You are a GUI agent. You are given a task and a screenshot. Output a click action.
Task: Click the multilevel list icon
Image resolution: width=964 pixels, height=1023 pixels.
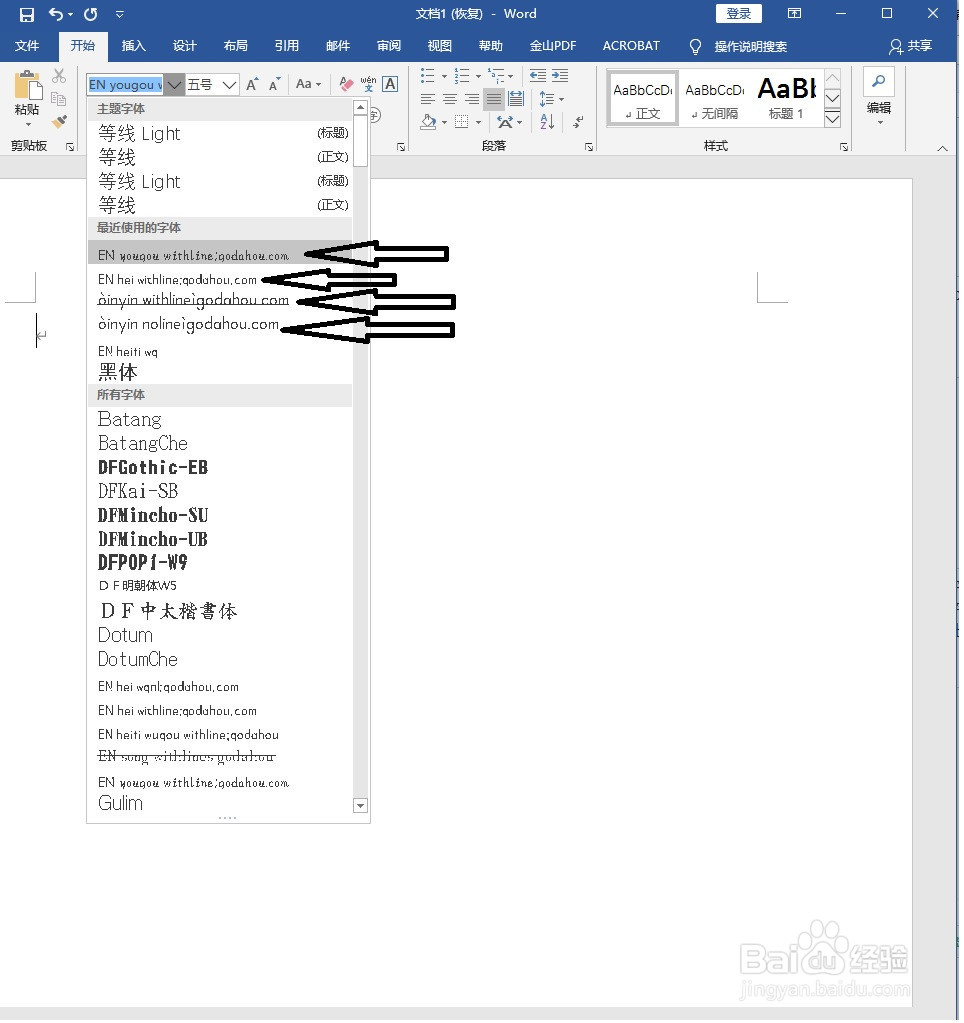496,76
